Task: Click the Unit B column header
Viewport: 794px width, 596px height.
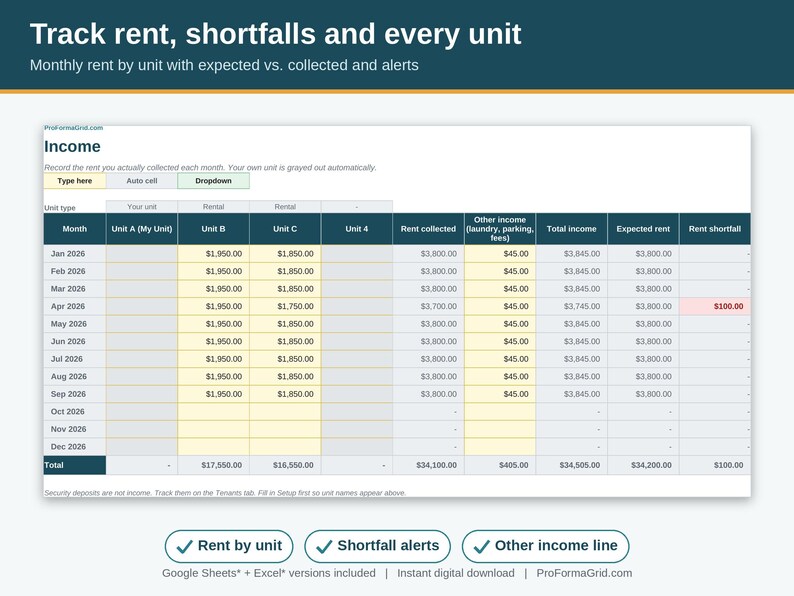Action: (x=213, y=229)
